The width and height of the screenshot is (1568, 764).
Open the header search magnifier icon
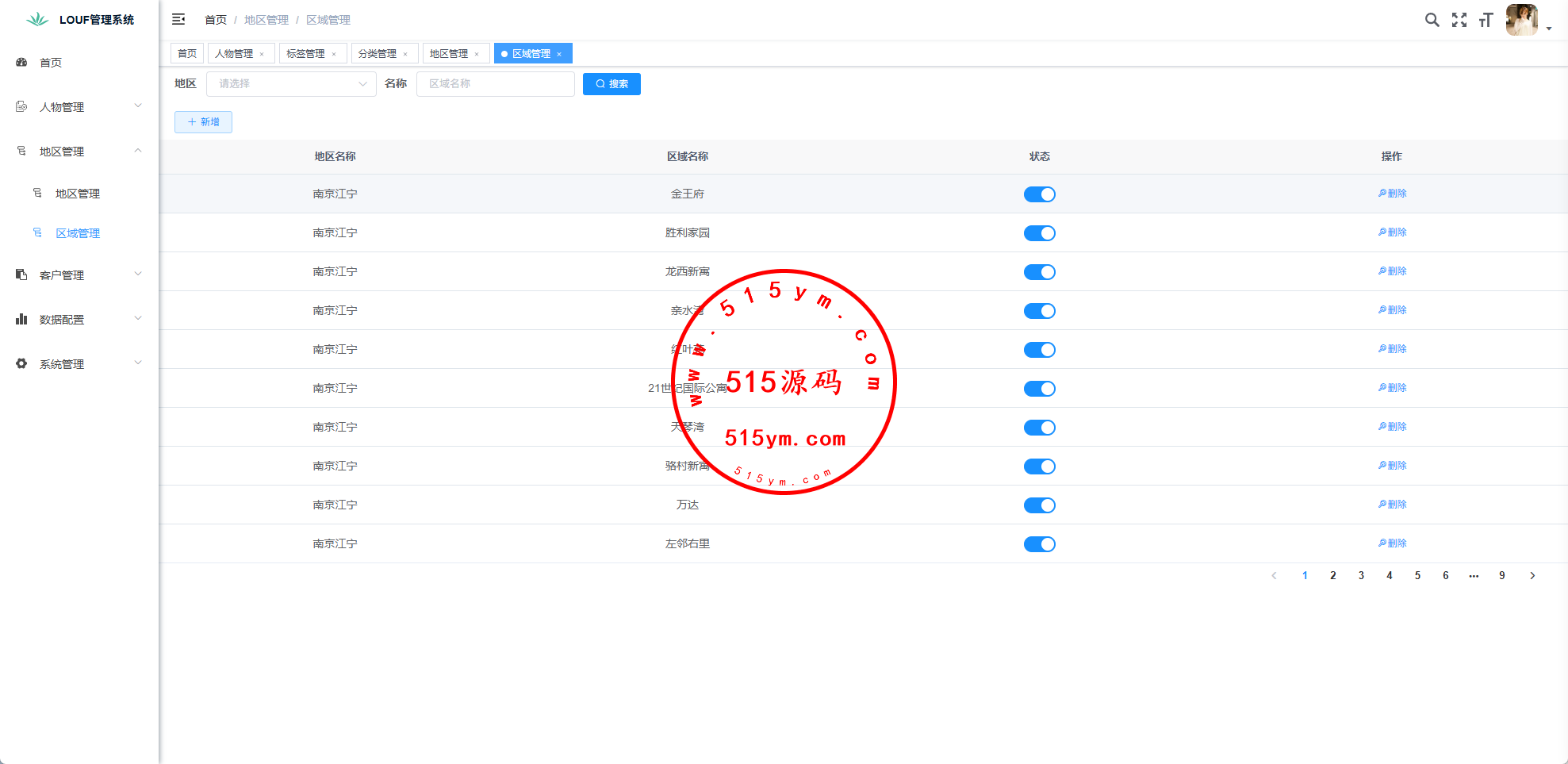[1432, 20]
